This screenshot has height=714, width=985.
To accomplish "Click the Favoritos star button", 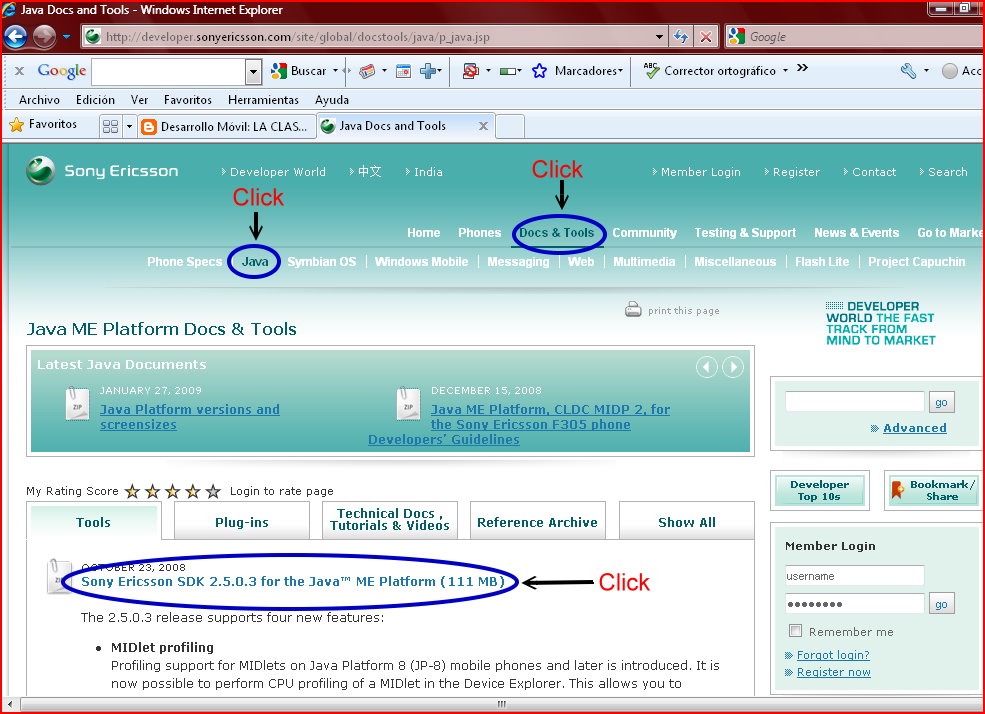I will click(43, 124).
